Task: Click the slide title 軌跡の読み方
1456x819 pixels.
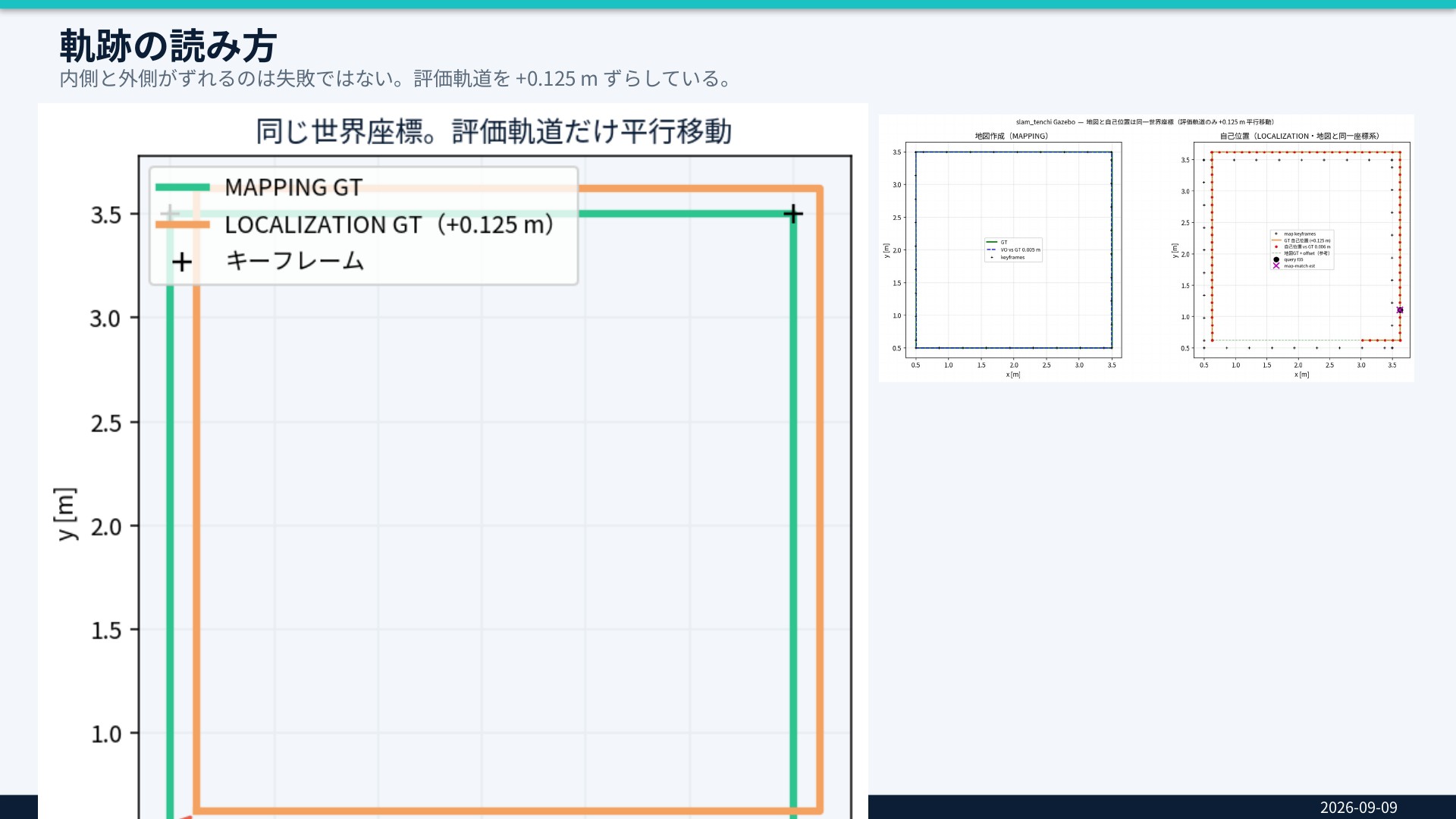Action: click(x=168, y=45)
